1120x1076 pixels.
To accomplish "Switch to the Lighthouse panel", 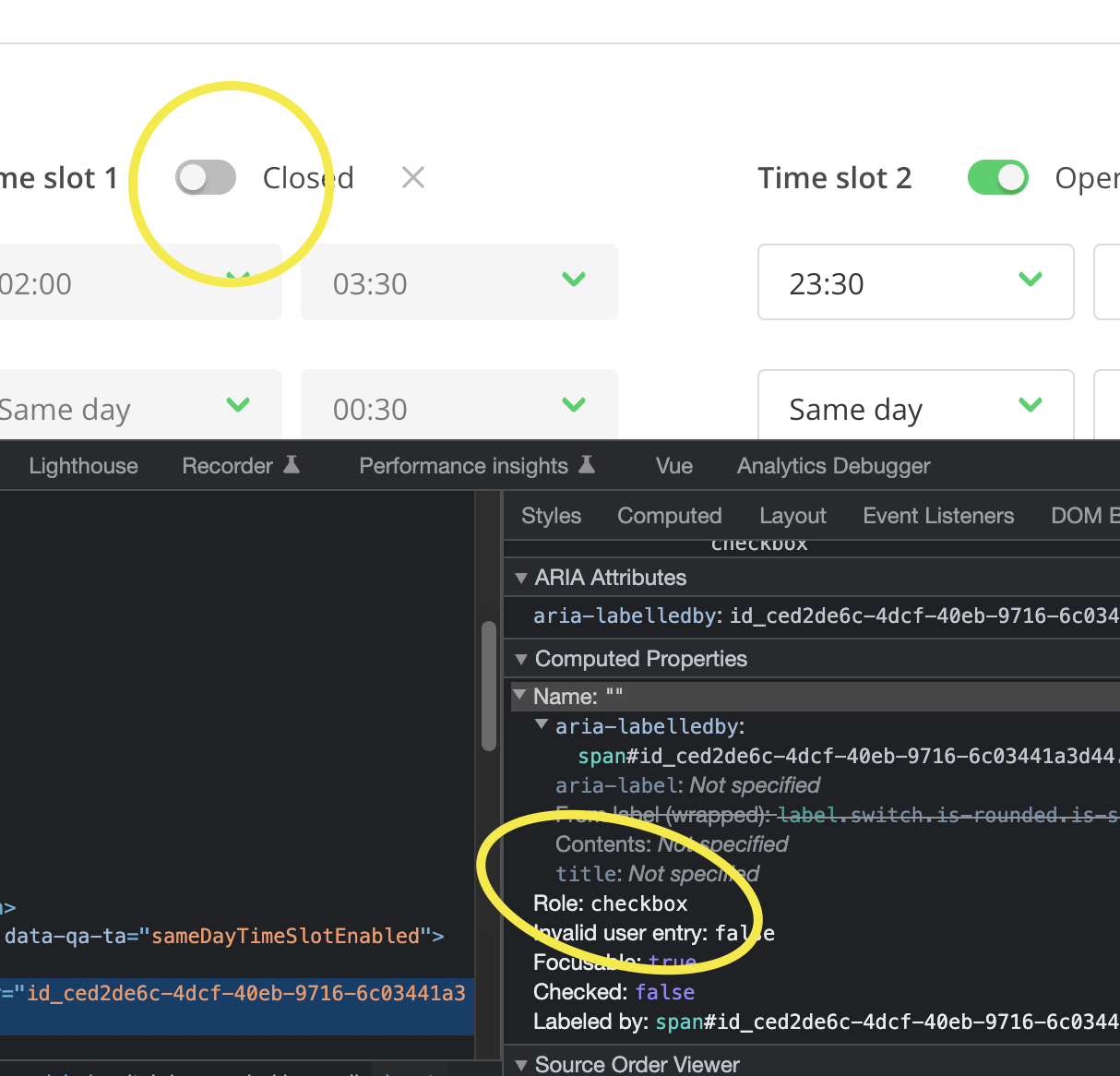I will tap(82, 465).
